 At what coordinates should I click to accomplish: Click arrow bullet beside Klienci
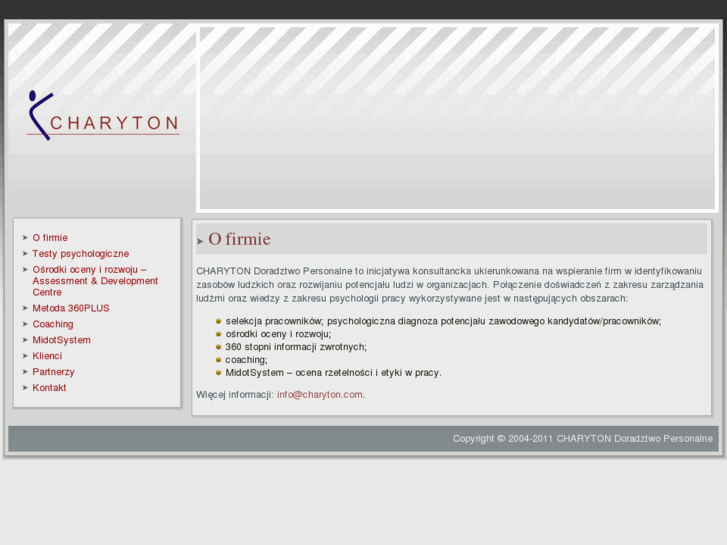26,356
